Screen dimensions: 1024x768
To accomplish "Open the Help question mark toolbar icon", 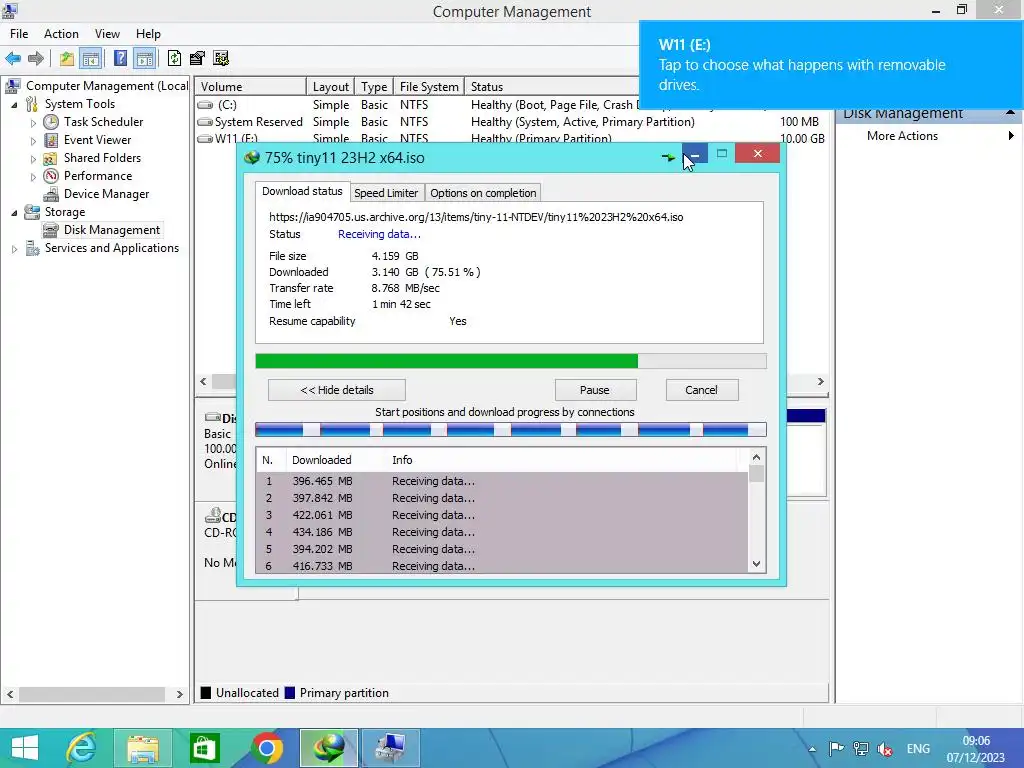I will click(x=120, y=59).
